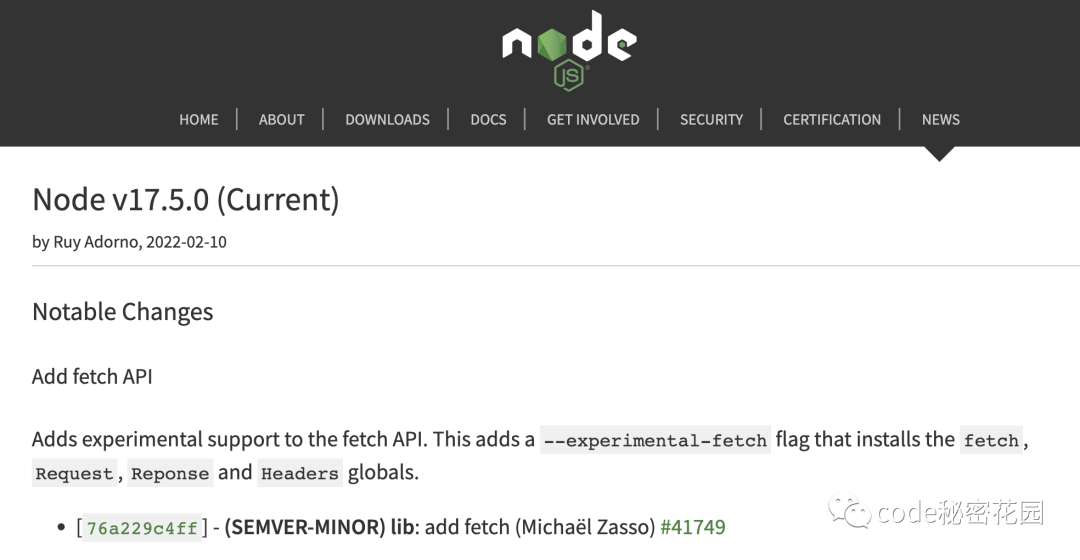
Task: Click the Notable Changes heading
Action: (122, 312)
